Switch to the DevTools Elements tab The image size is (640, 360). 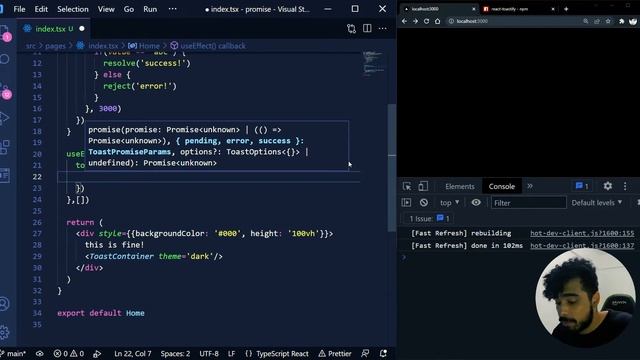[460, 187]
